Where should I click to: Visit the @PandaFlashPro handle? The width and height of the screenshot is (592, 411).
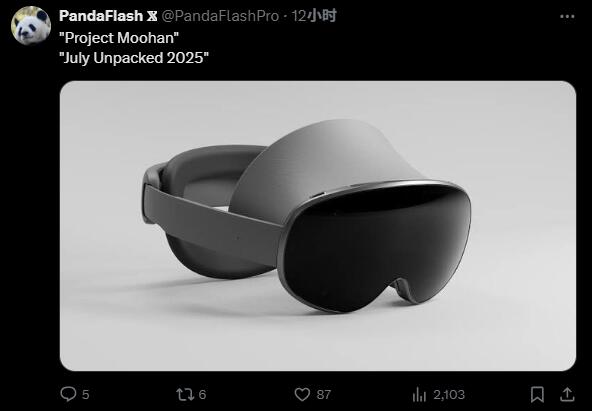(220, 16)
